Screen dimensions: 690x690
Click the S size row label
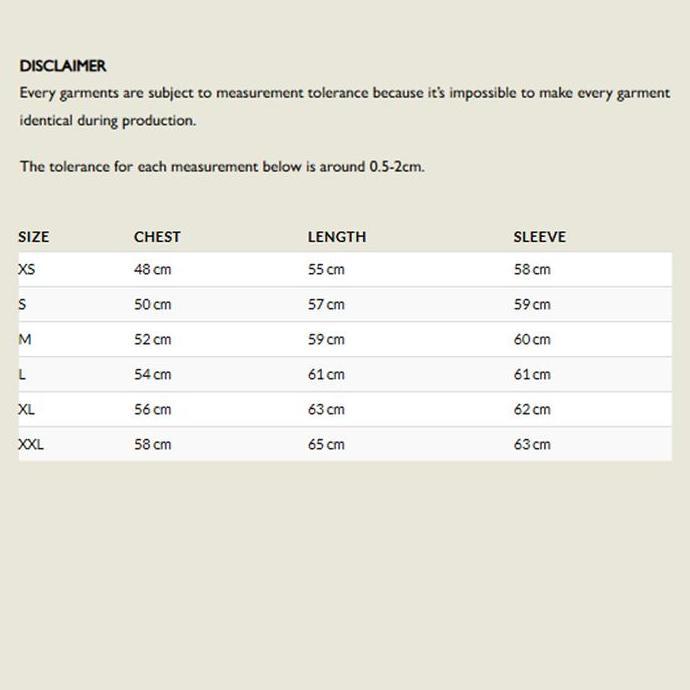pos(22,304)
